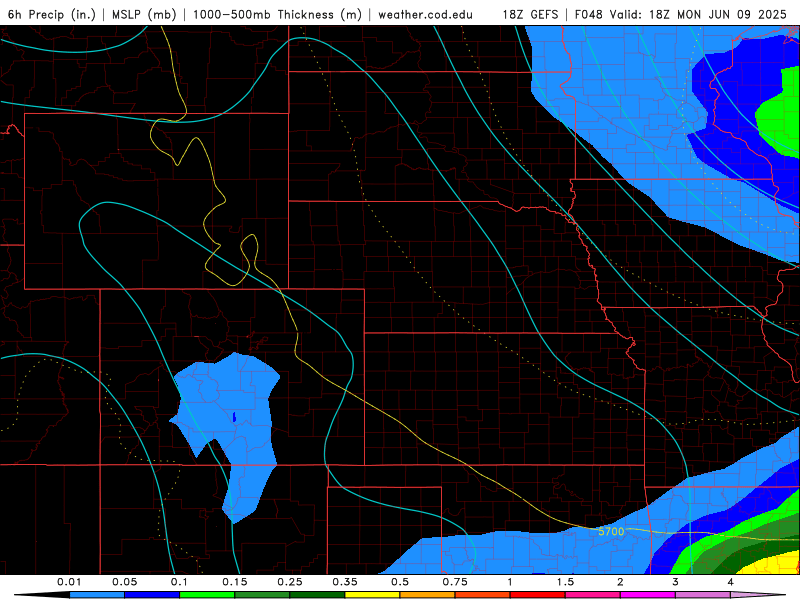
Task: Click the 'F048' forecast hour text
Action: pos(589,14)
